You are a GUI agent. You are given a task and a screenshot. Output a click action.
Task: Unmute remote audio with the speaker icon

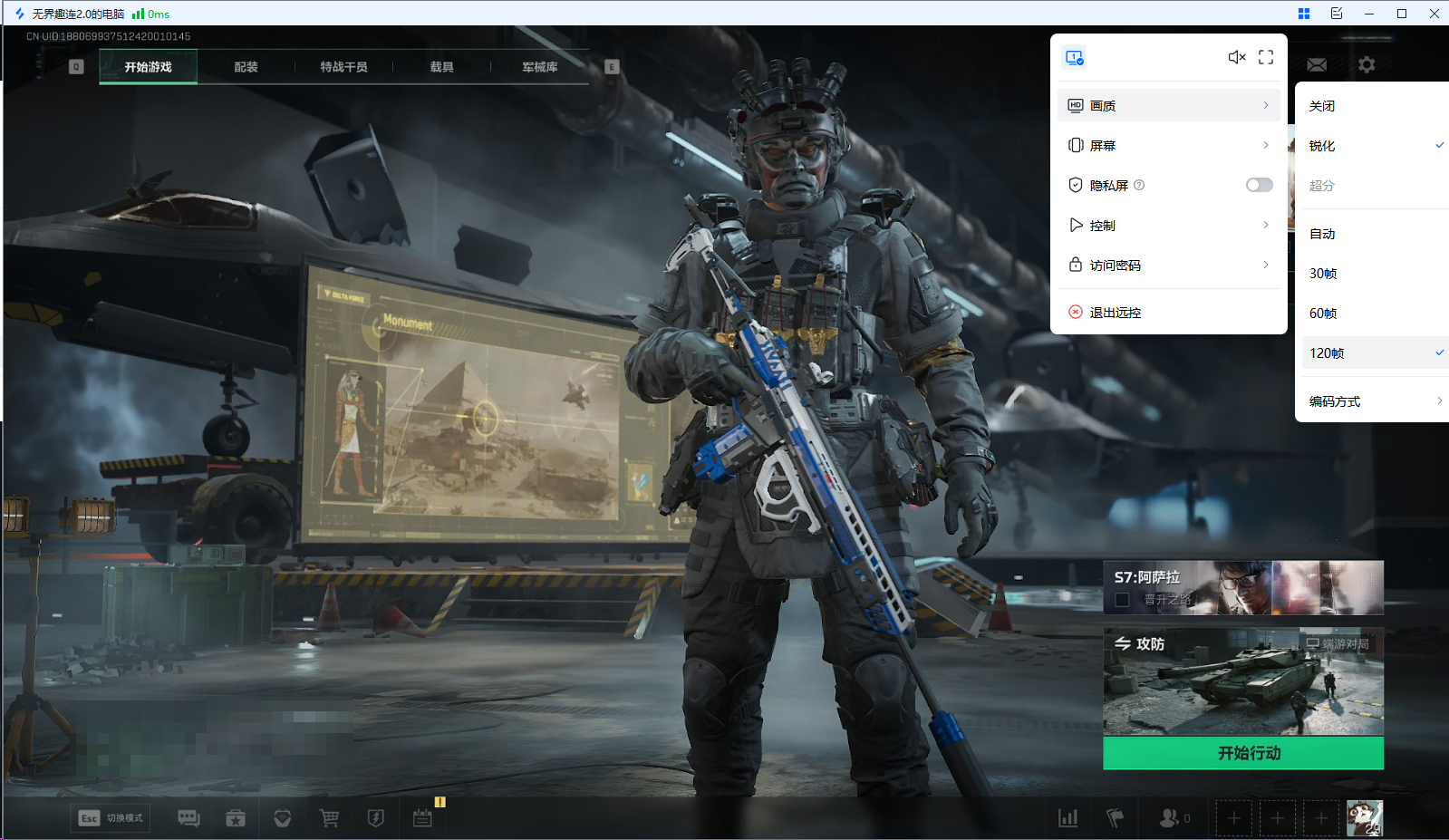click(x=1236, y=57)
